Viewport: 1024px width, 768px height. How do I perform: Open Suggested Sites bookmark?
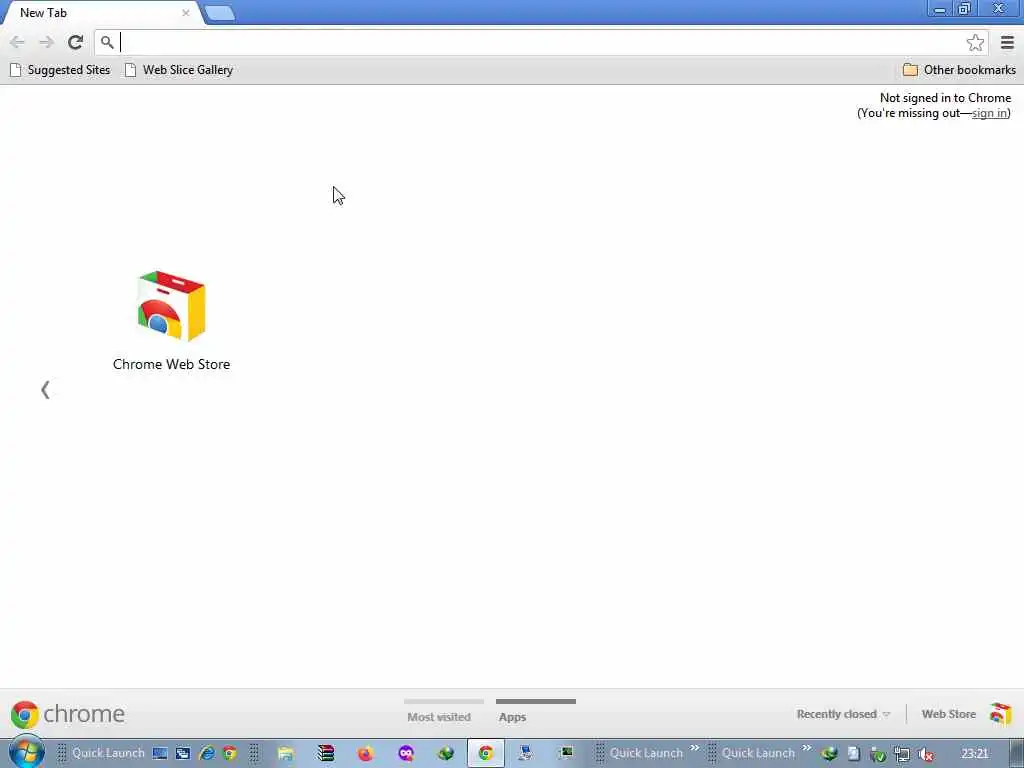(x=60, y=70)
